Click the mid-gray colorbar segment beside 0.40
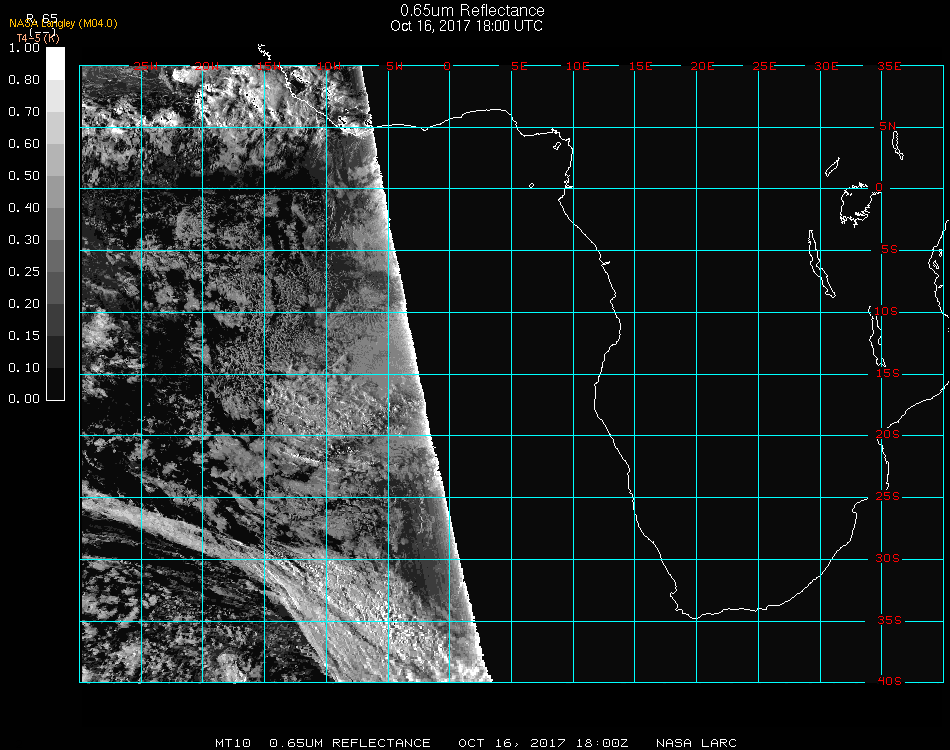The width and height of the screenshot is (950, 750). tap(55, 224)
